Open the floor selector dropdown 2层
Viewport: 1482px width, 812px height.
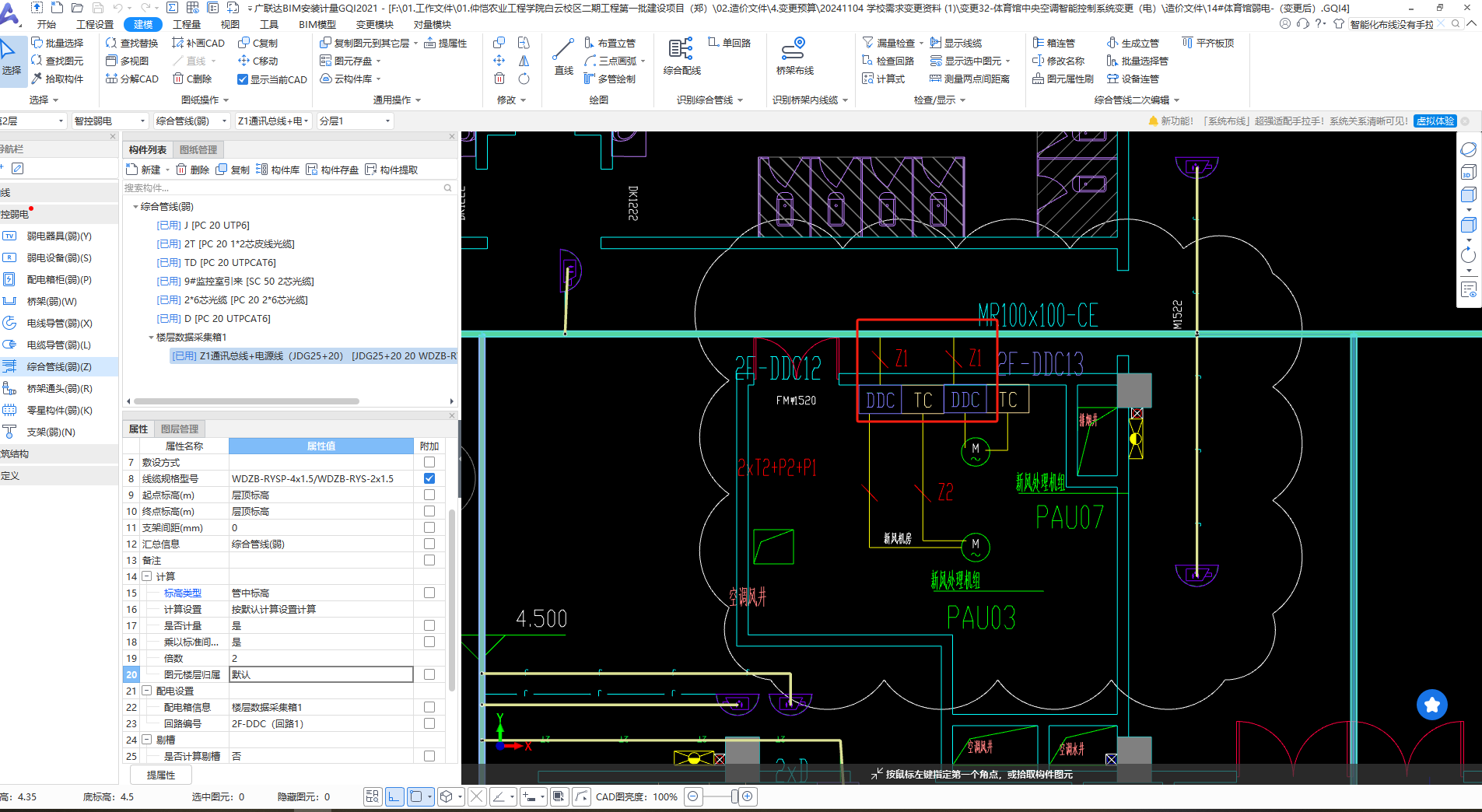coord(33,121)
